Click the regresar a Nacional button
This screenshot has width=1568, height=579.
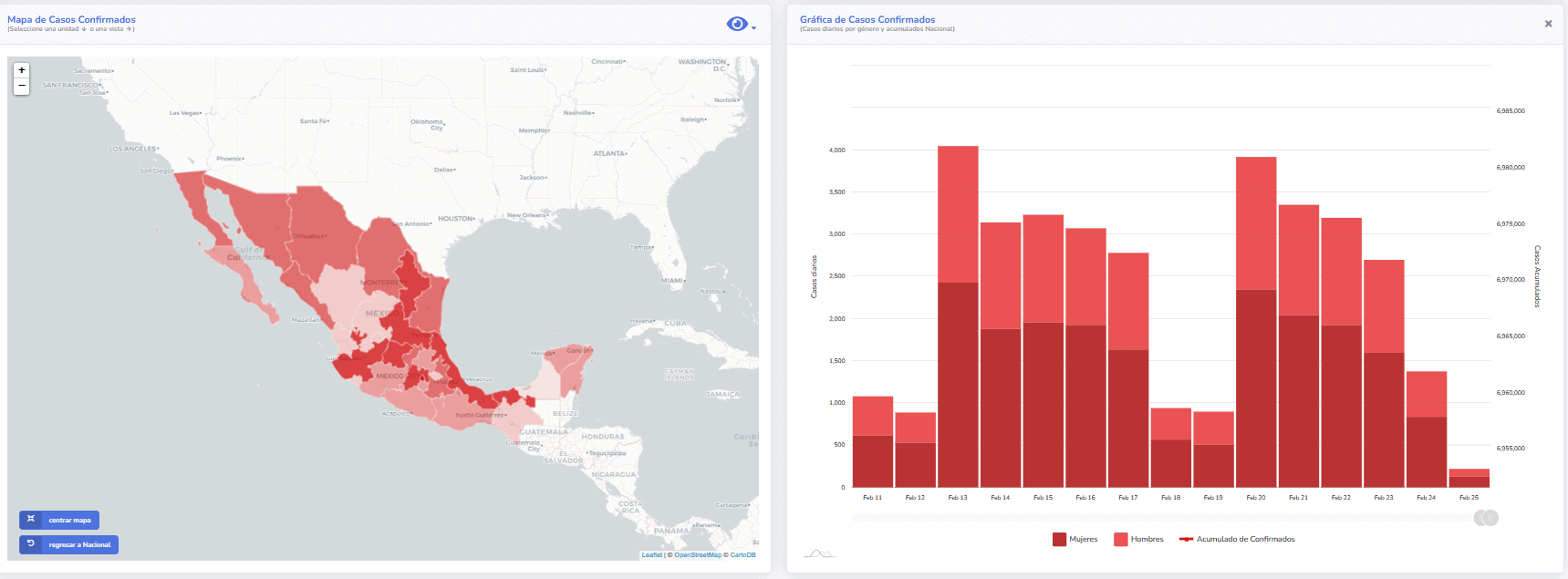[68, 544]
